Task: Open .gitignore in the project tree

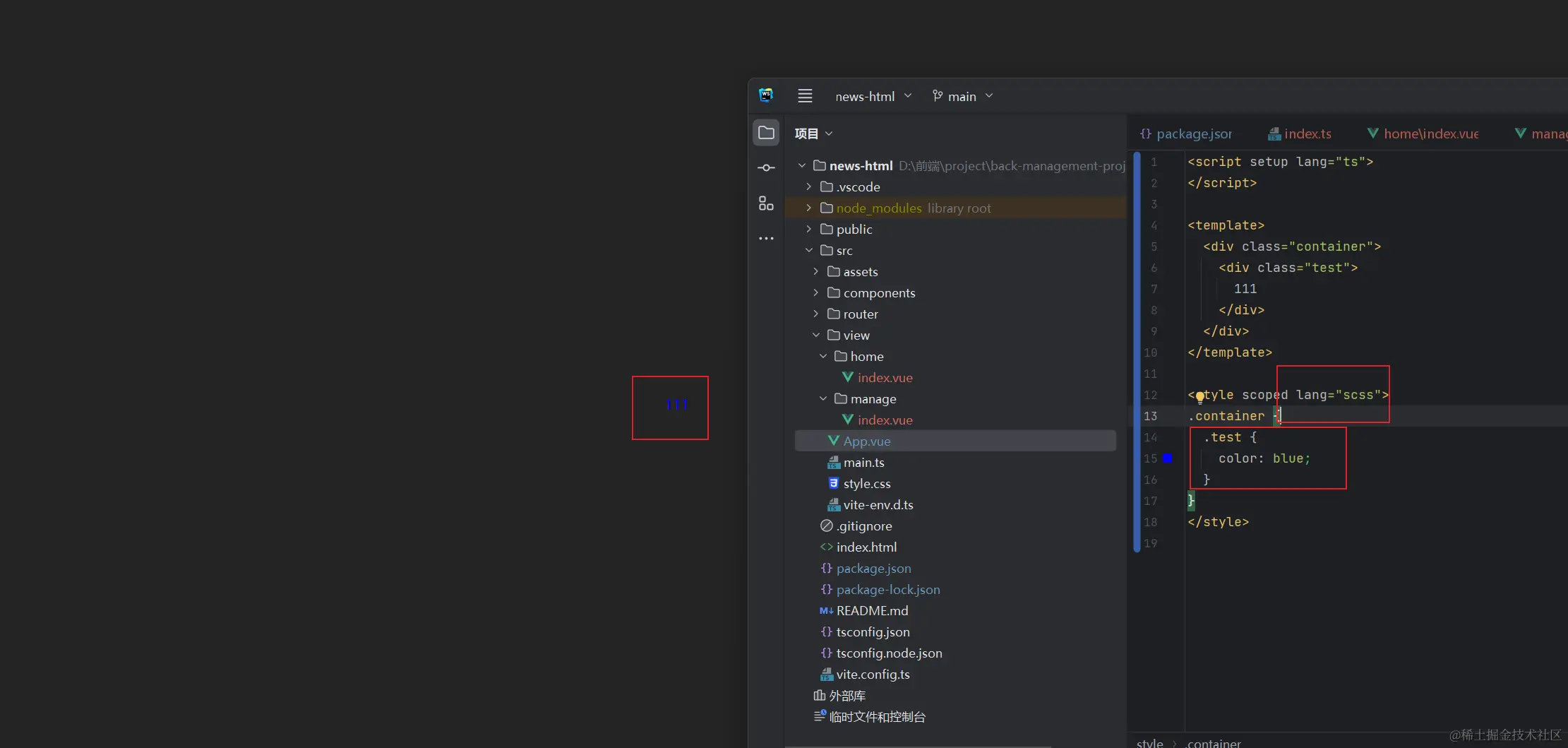Action: pos(856,526)
